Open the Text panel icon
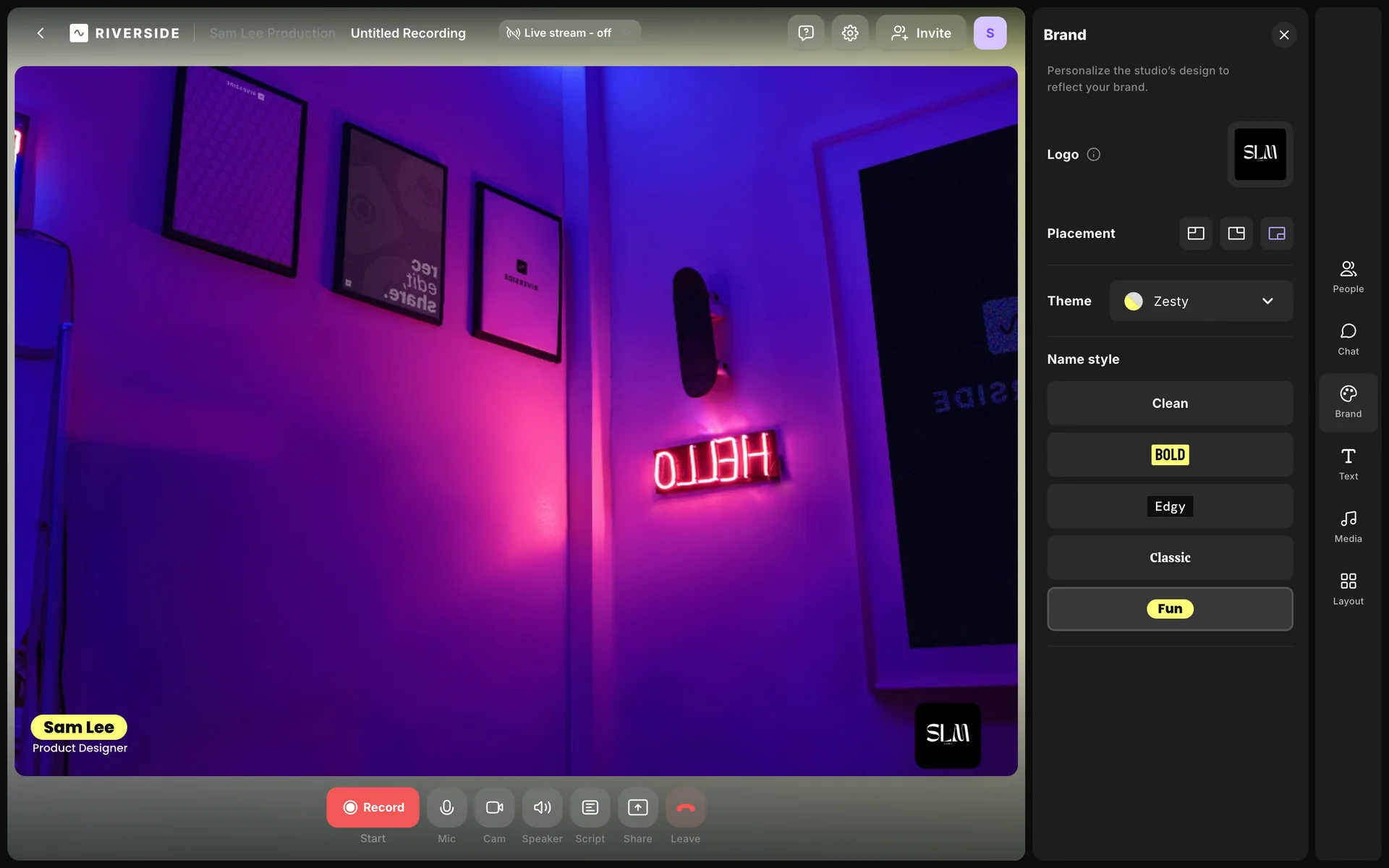The height and width of the screenshot is (868, 1389). (1348, 464)
